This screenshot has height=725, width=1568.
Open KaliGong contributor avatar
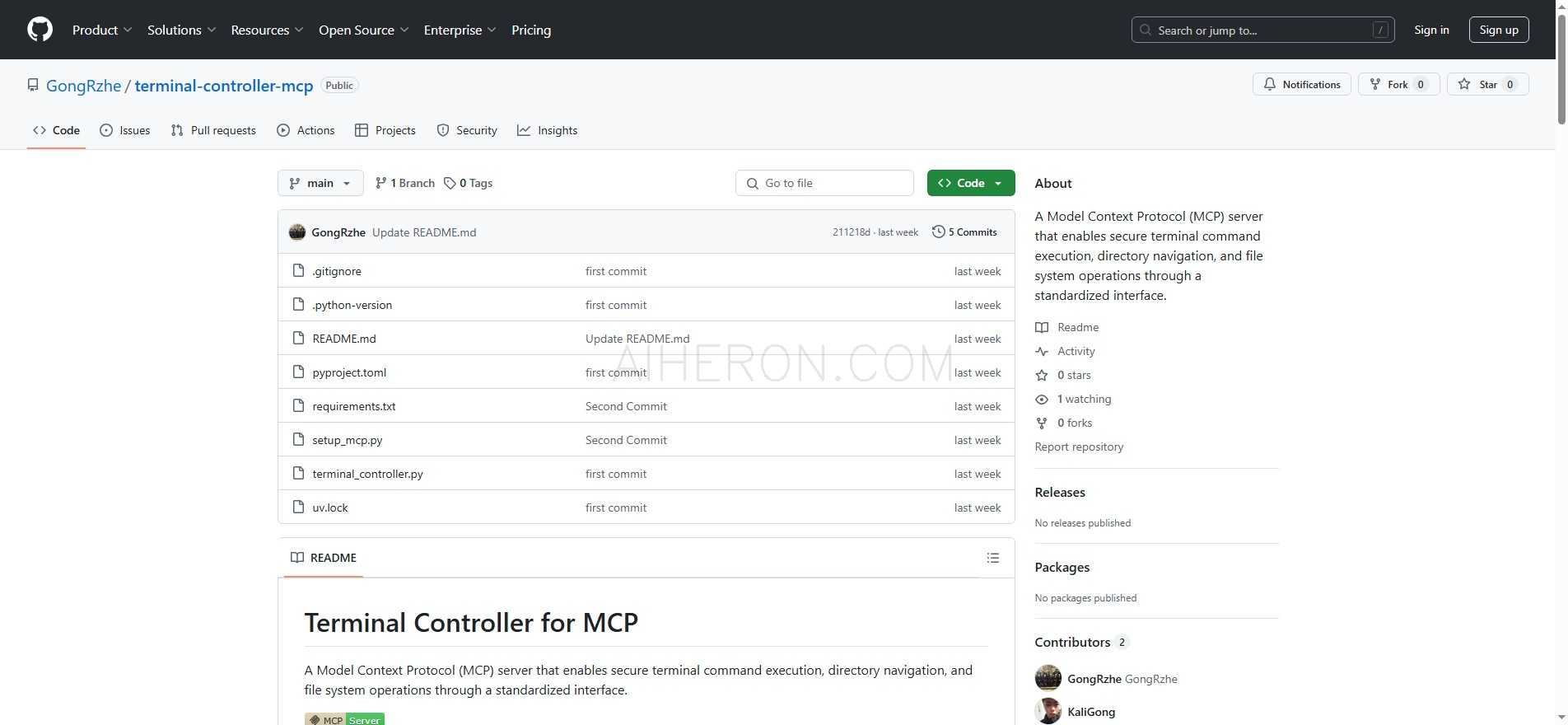1048,711
